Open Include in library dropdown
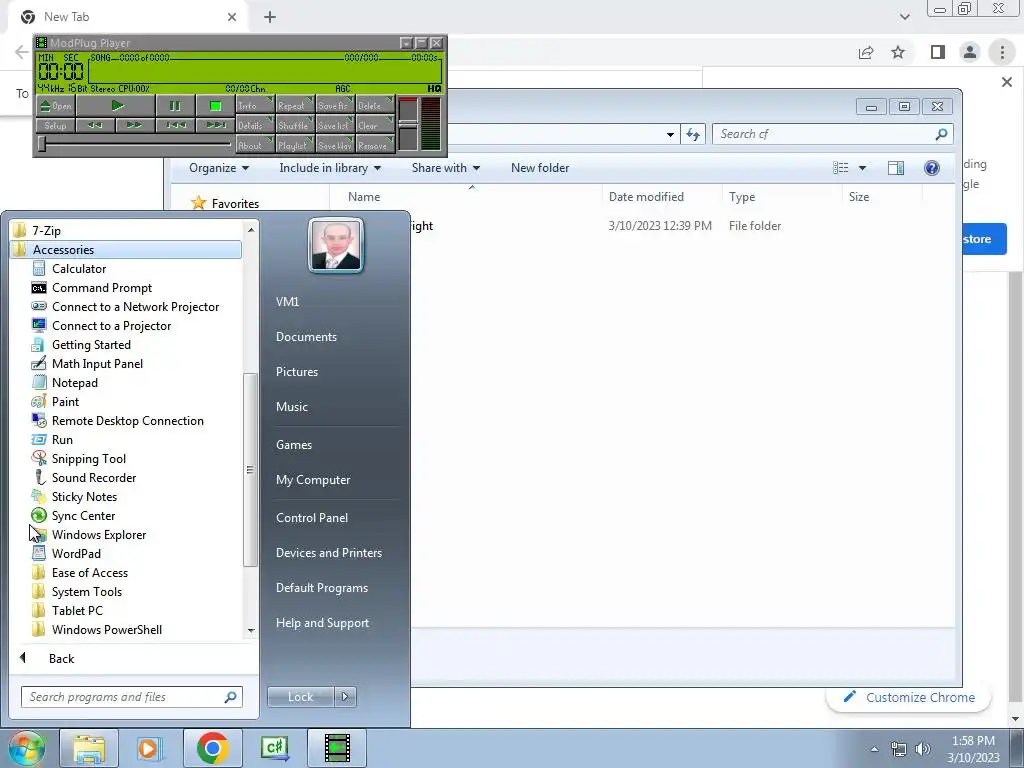Viewport: 1024px width, 768px height. [x=330, y=167]
